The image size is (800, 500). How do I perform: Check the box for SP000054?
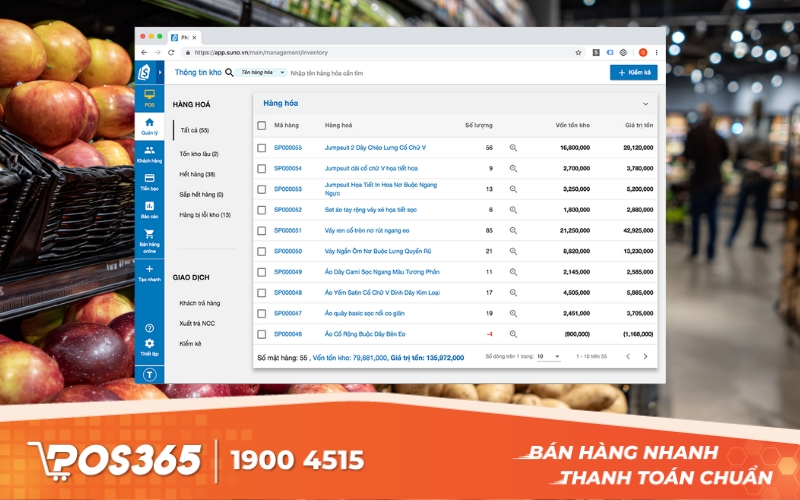pyautogui.click(x=262, y=168)
